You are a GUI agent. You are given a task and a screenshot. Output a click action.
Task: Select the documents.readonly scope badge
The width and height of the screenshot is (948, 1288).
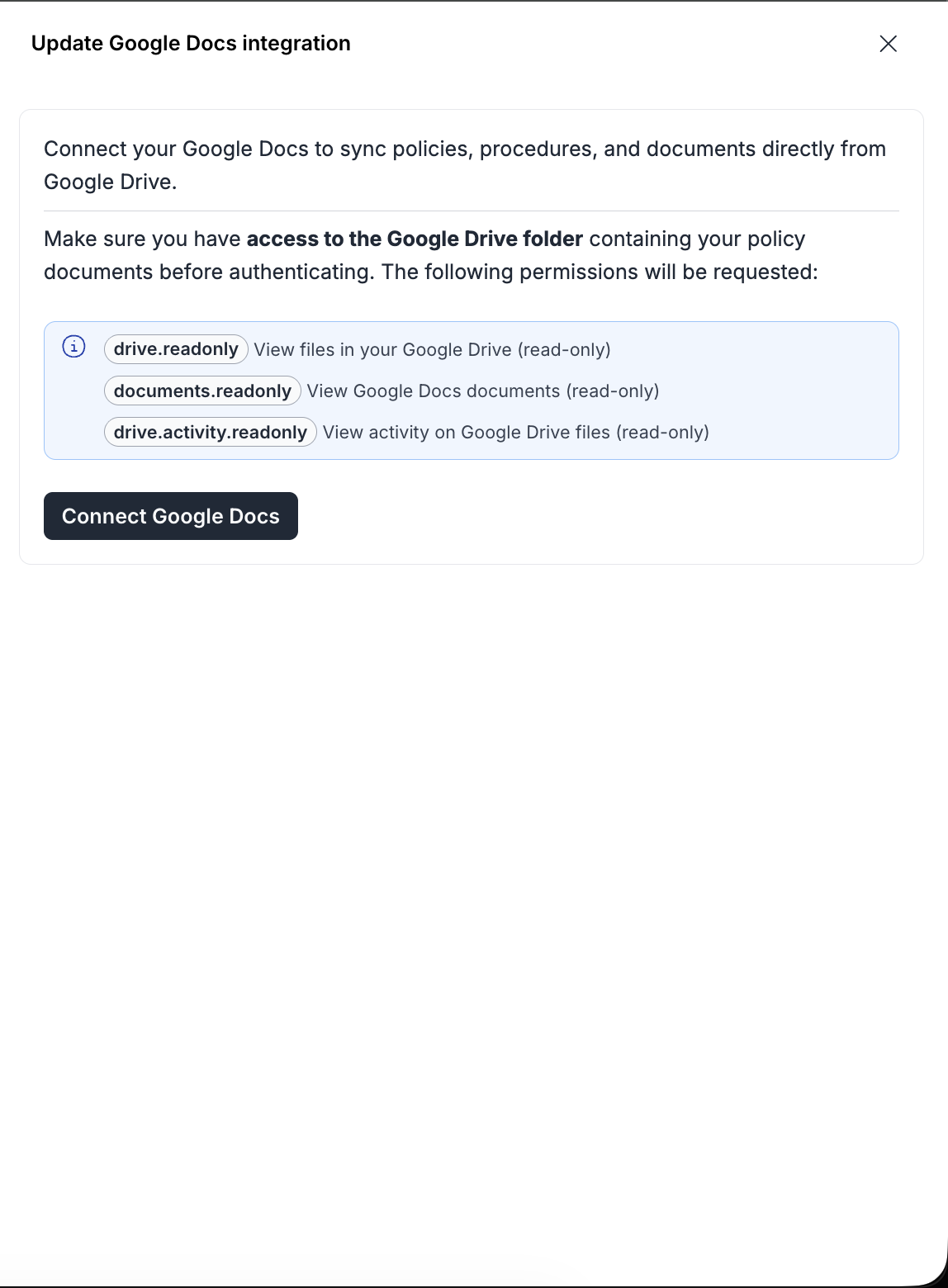click(x=202, y=391)
